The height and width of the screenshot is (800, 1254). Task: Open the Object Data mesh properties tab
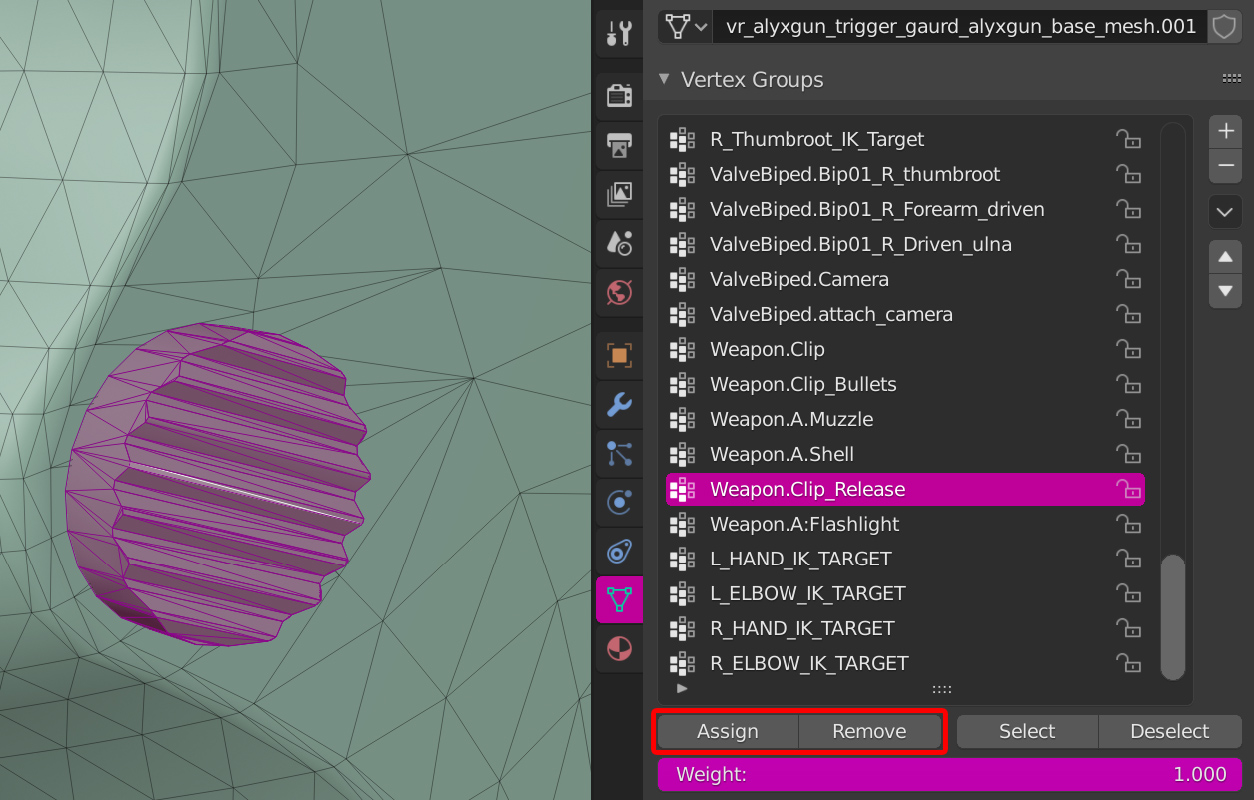coord(619,600)
